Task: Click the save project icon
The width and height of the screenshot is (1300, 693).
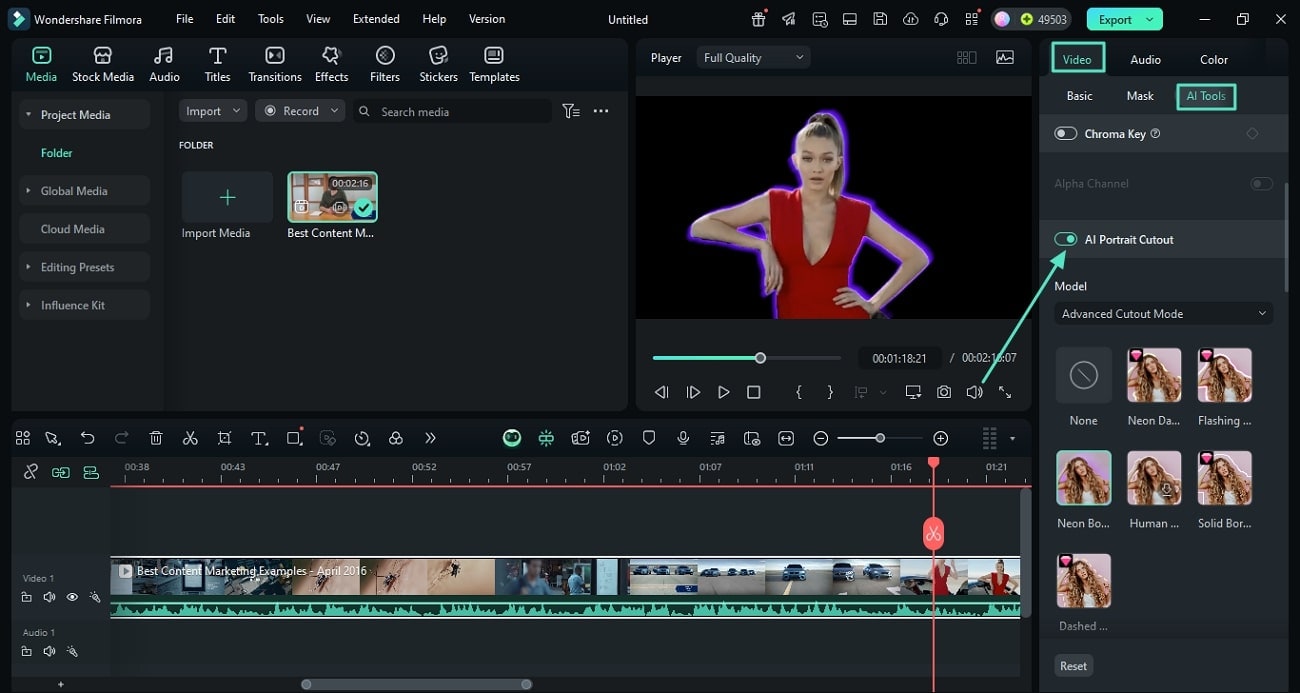Action: pos(880,19)
